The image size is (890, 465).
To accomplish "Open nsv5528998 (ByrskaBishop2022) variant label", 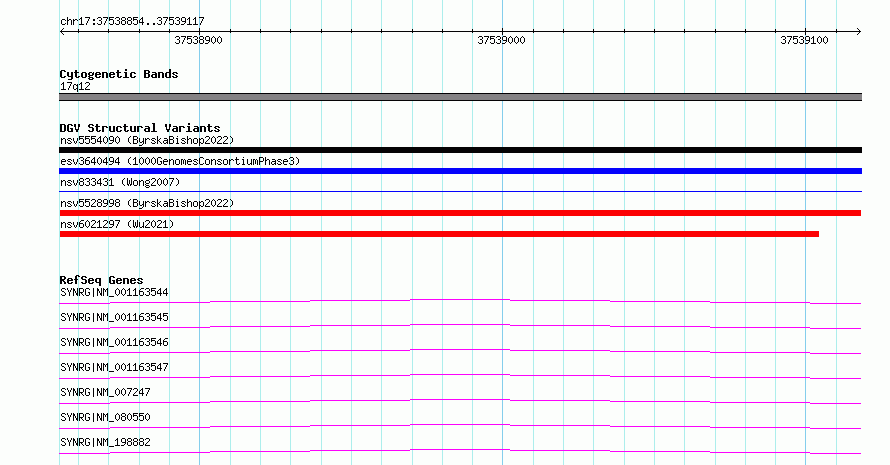I will (147, 203).
